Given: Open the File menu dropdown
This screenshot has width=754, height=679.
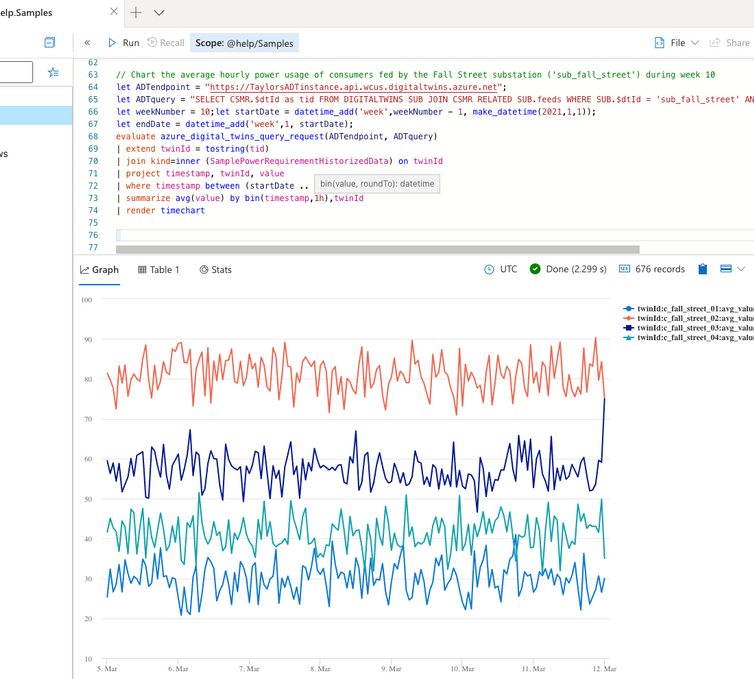Looking at the screenshot, I should coord(677,43).
